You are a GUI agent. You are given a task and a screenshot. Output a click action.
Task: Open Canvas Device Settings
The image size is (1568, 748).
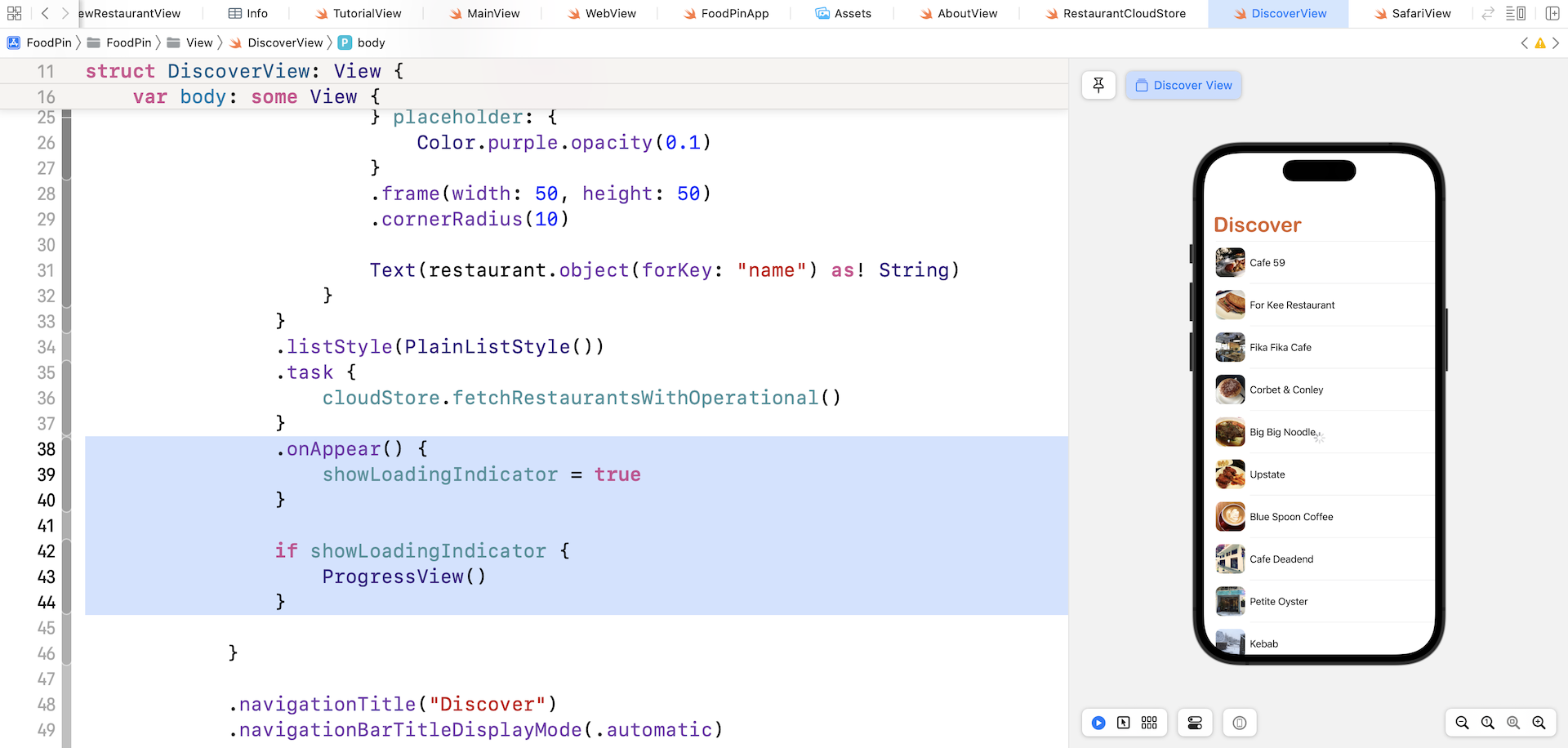[x=1195, y=723]
